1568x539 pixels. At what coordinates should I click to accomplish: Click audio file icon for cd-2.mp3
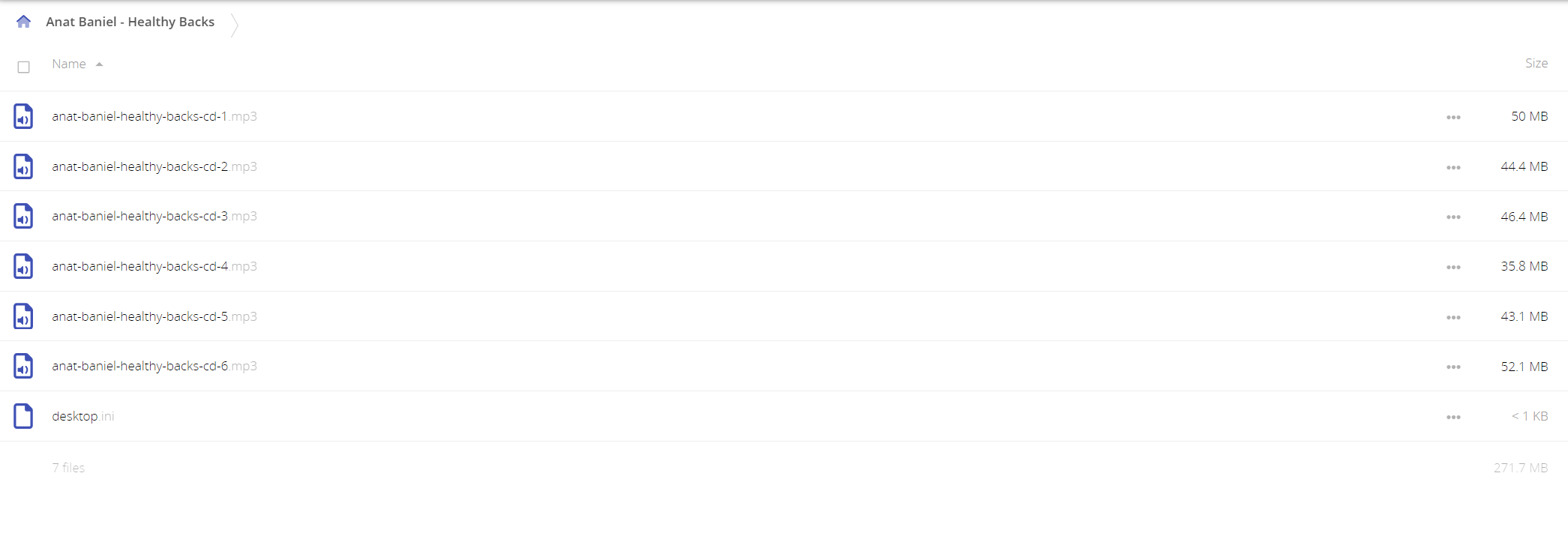(x=23, y=166)
